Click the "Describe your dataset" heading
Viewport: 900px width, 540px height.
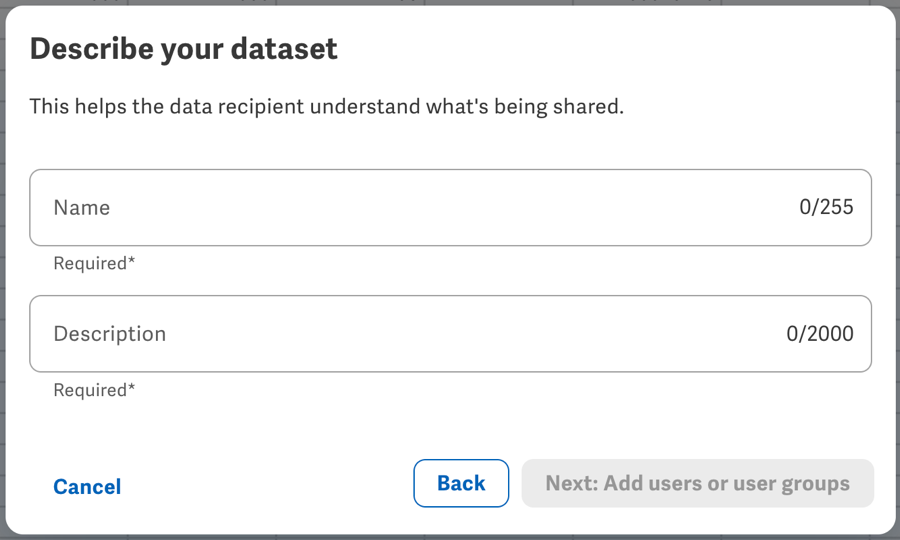pyautogui.click(x=184, y=49)
